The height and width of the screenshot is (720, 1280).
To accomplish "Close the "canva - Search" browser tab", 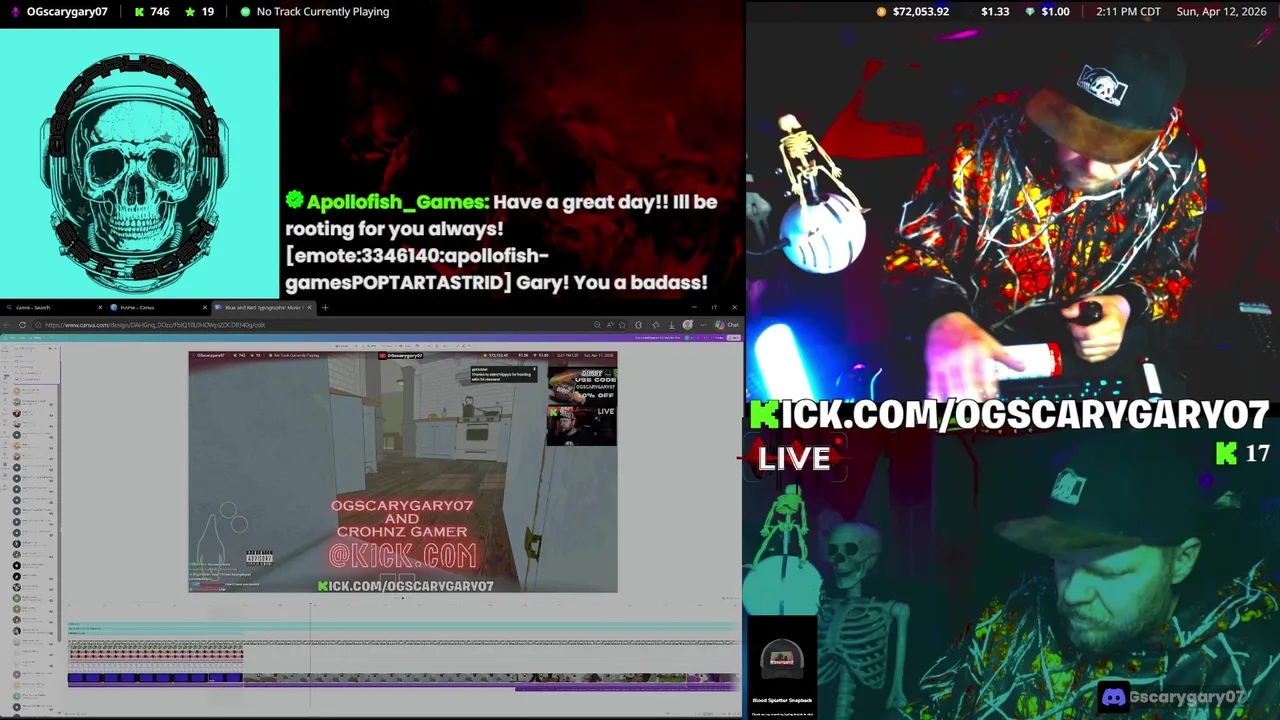I will (100, 307).
